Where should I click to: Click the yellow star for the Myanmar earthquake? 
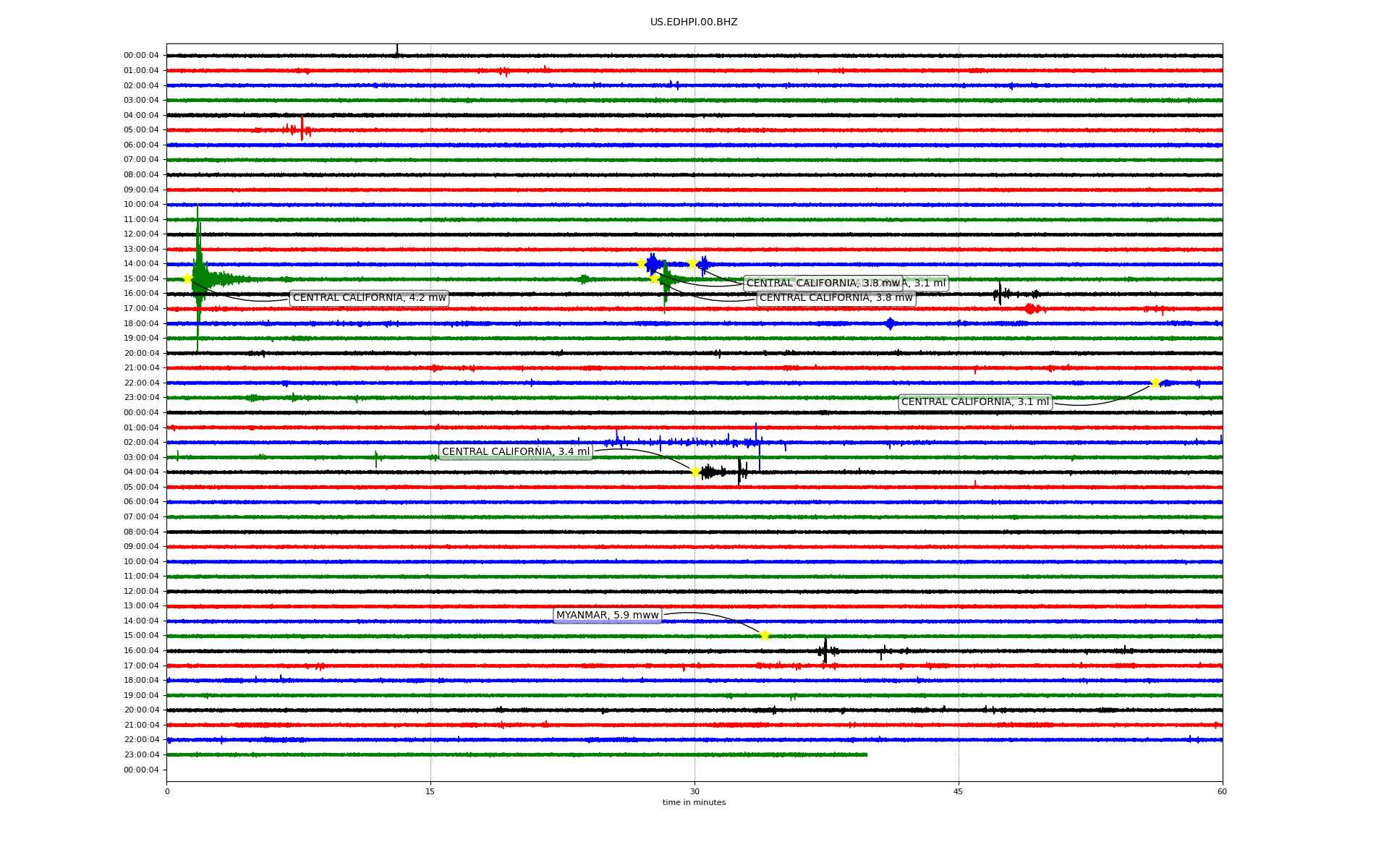pos(765,636)
